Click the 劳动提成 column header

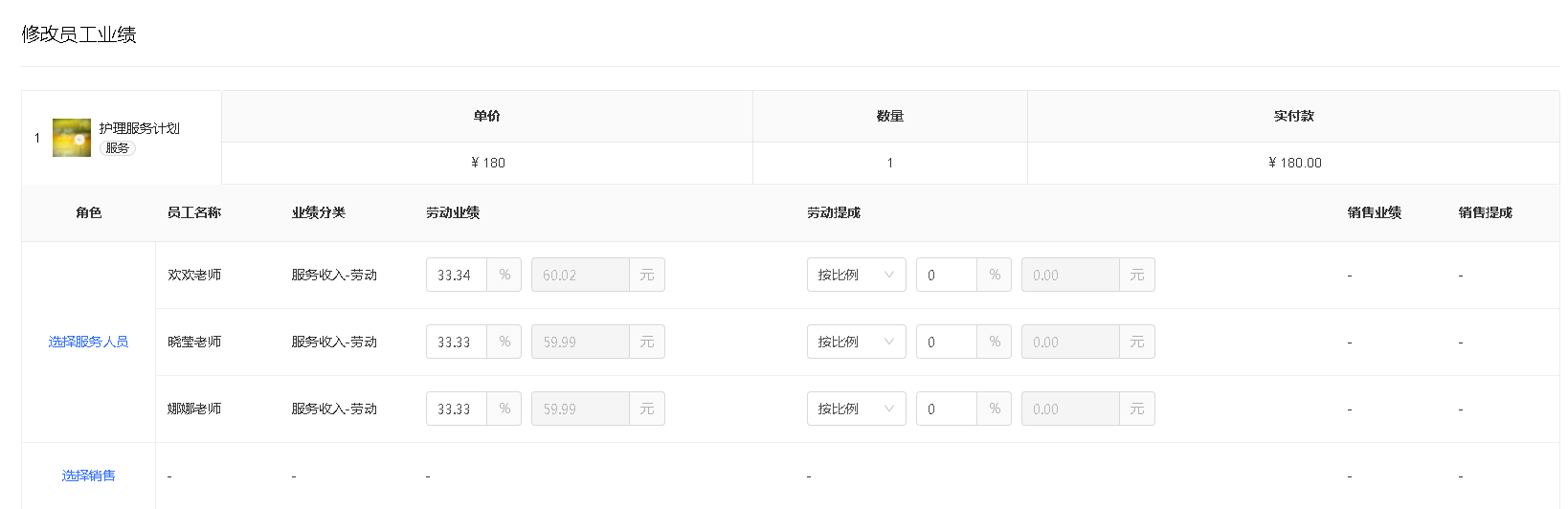(x=834, y=212)
